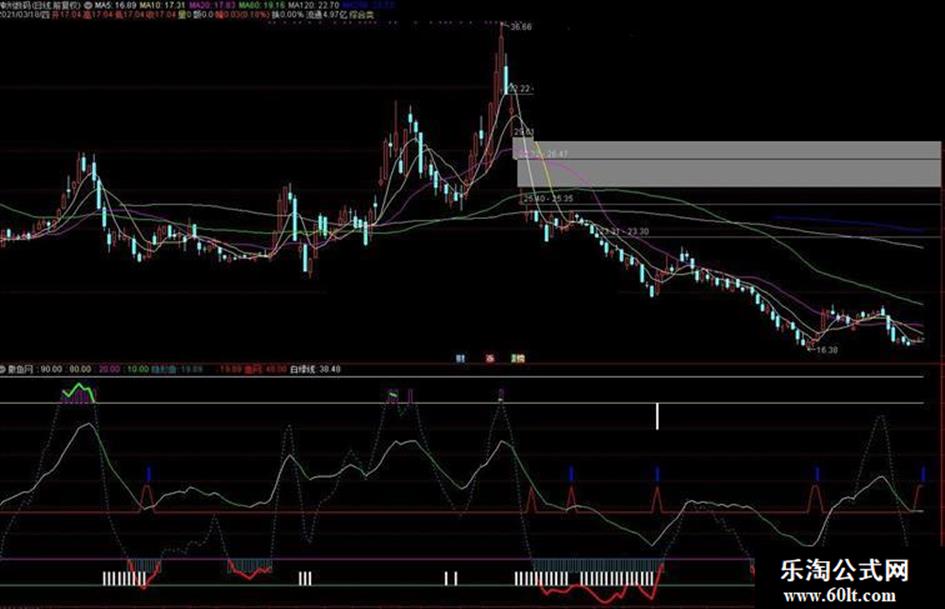
Task: Click the 25.40 - 25.35 gap label
Action: [x=548, y=198]
